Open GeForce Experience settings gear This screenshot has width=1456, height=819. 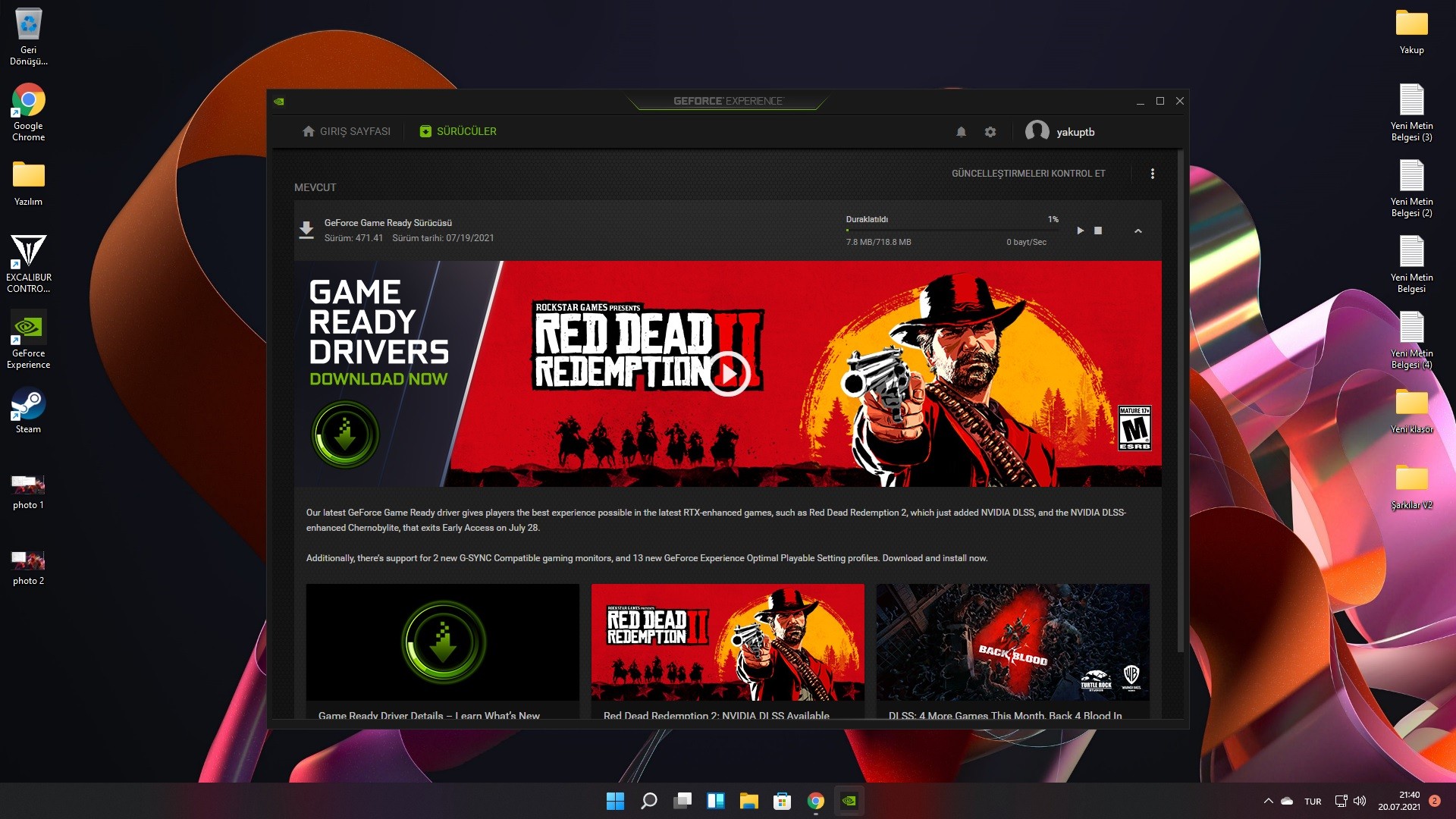tap(990, 132)
